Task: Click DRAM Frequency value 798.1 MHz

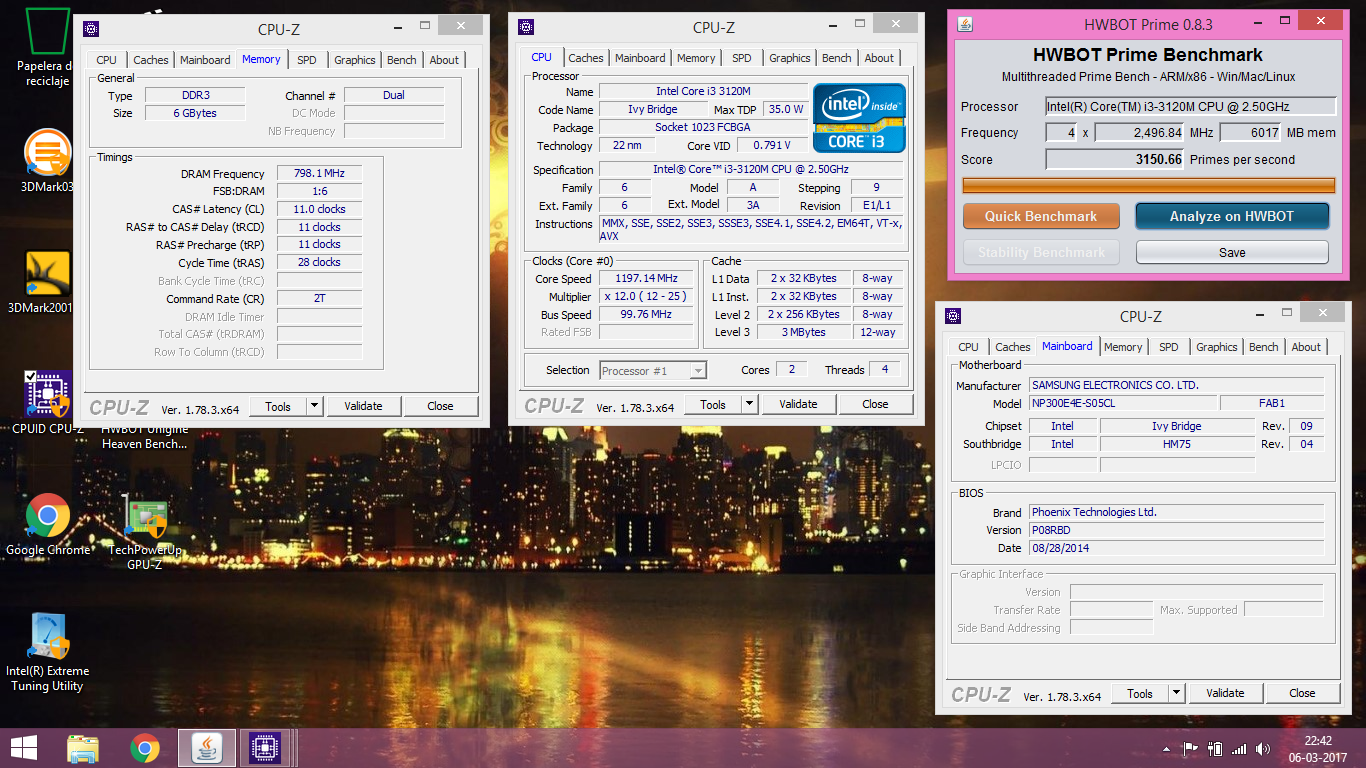Action: [x=319, y=174]
